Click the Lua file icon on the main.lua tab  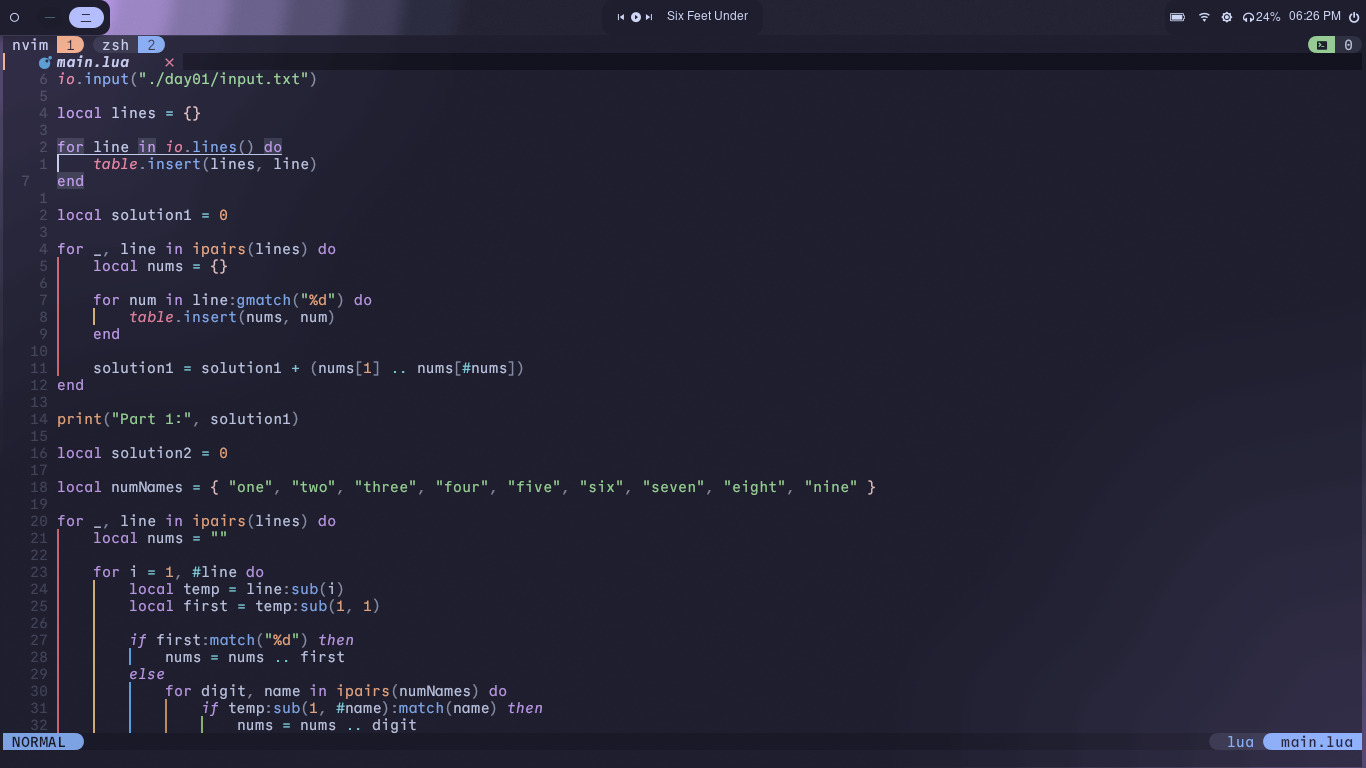(x=45, y=62)
